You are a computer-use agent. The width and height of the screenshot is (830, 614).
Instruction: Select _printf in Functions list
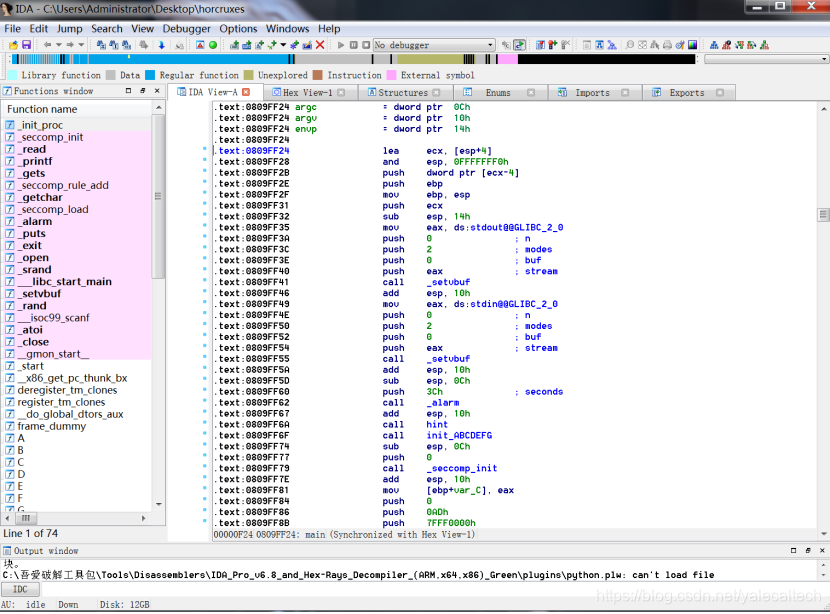tap(77, 161)
